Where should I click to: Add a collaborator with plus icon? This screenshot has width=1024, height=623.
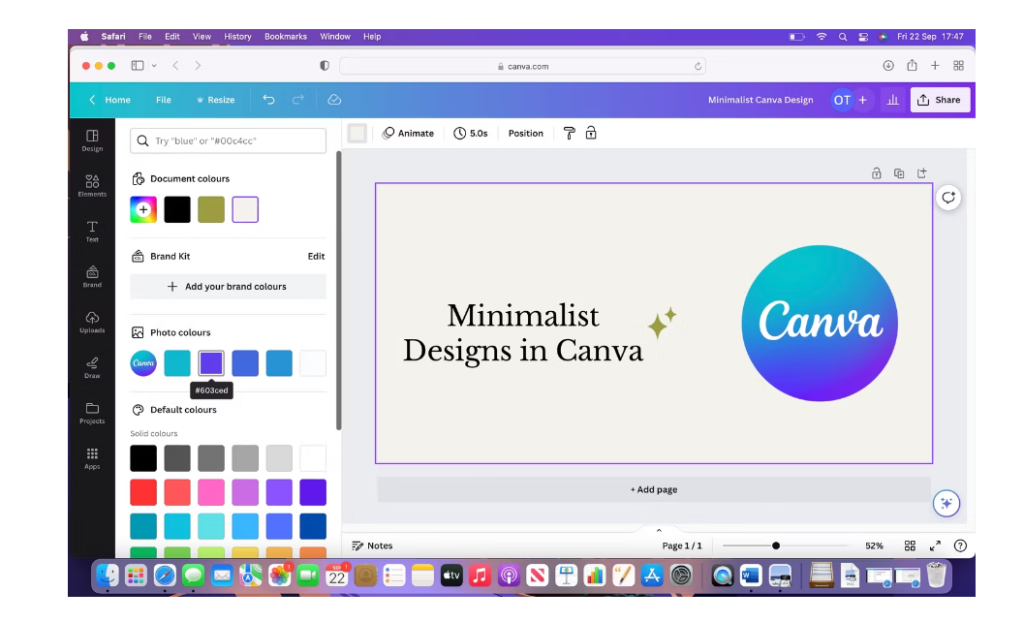(x=863, y=100)
